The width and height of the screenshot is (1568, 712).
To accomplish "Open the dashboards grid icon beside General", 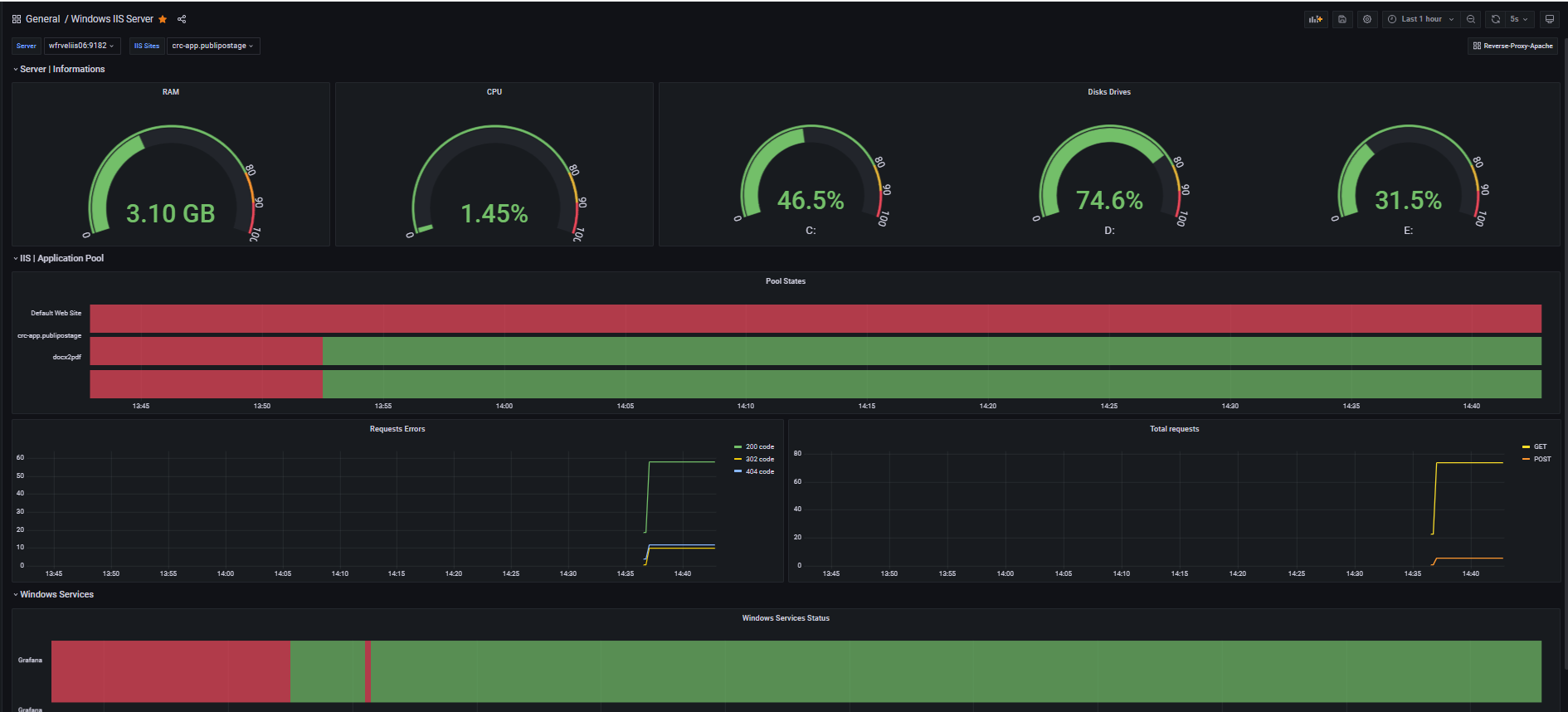I will (17, 19).
